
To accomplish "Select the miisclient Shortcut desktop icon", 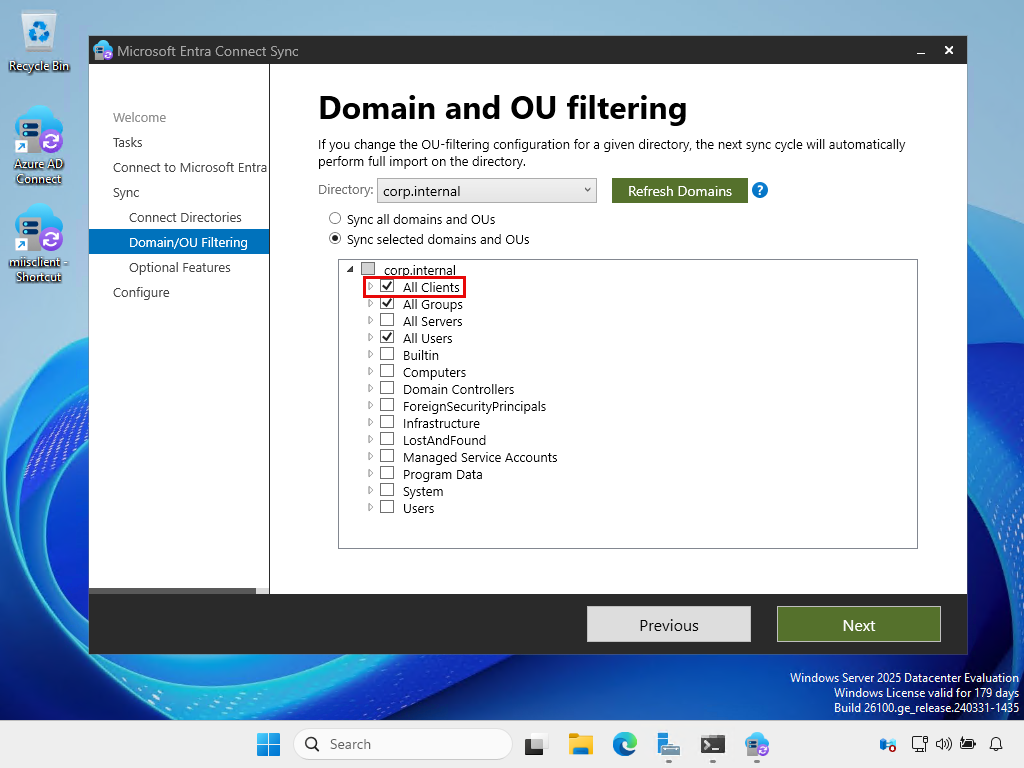I will pyautogui.click(x=39, y=245).
